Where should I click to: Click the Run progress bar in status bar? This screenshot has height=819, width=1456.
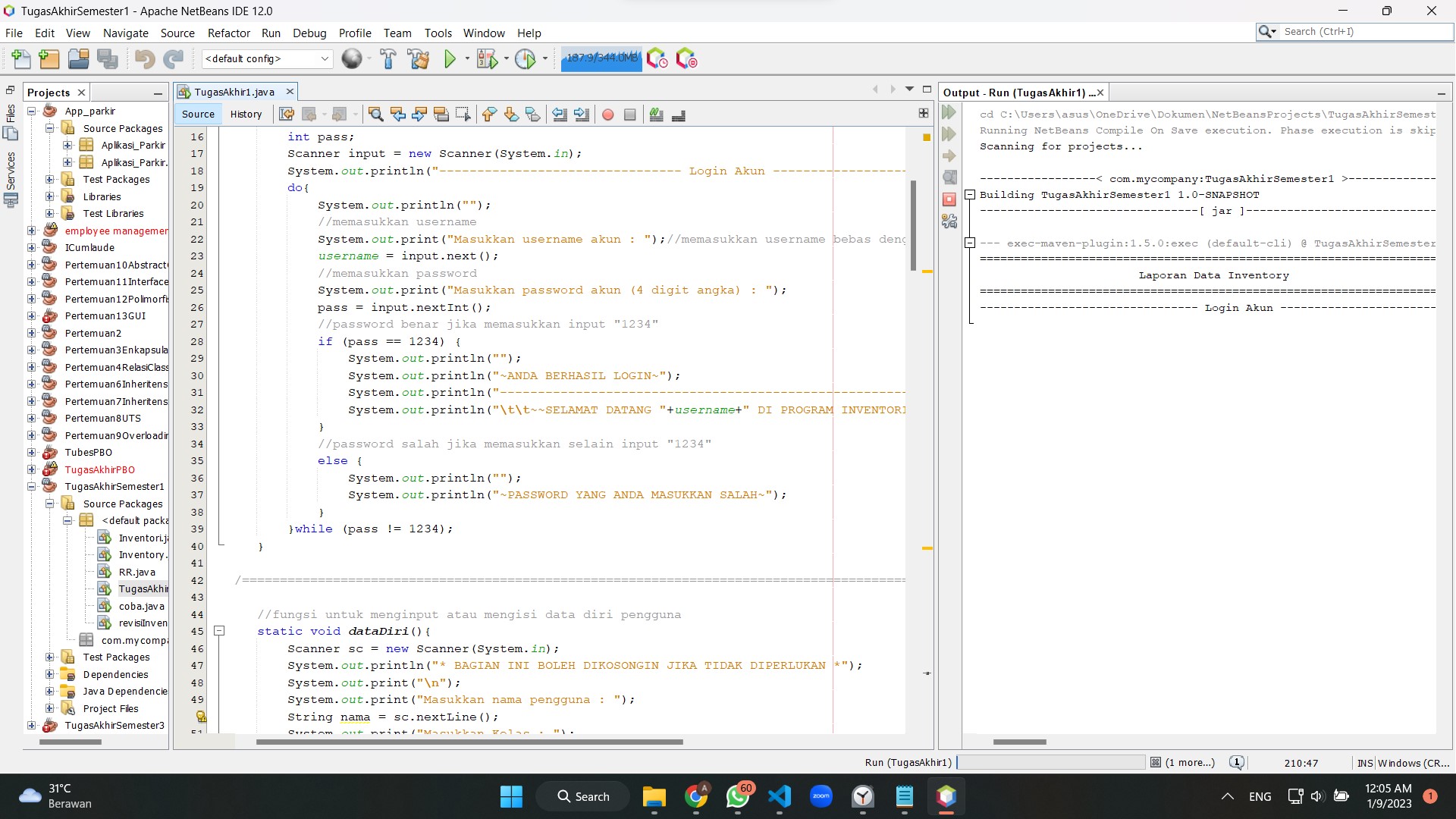pos(1050,763)
